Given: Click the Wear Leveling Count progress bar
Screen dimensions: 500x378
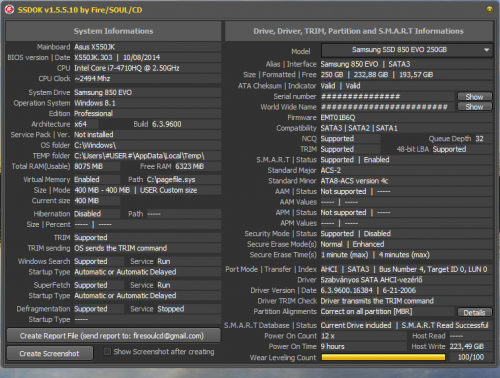Looking at the screenshot, I should pyautogui.click(x=383, y=357).
